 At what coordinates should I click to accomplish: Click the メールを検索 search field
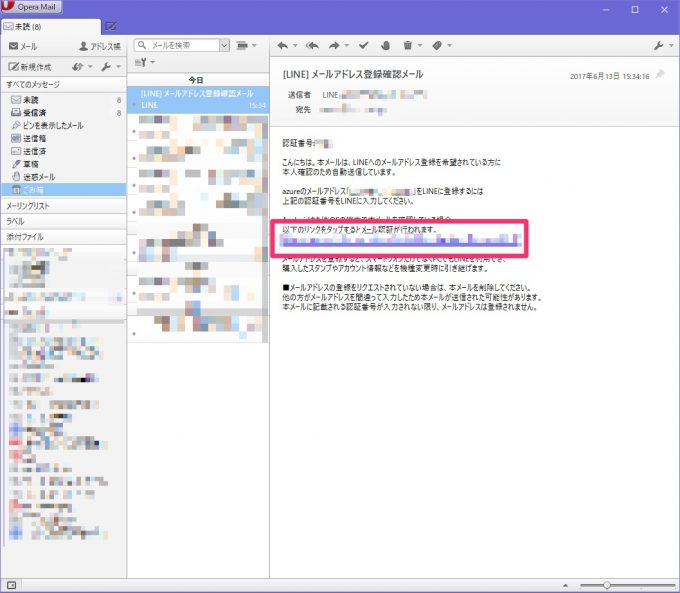(x=177, y=45)
